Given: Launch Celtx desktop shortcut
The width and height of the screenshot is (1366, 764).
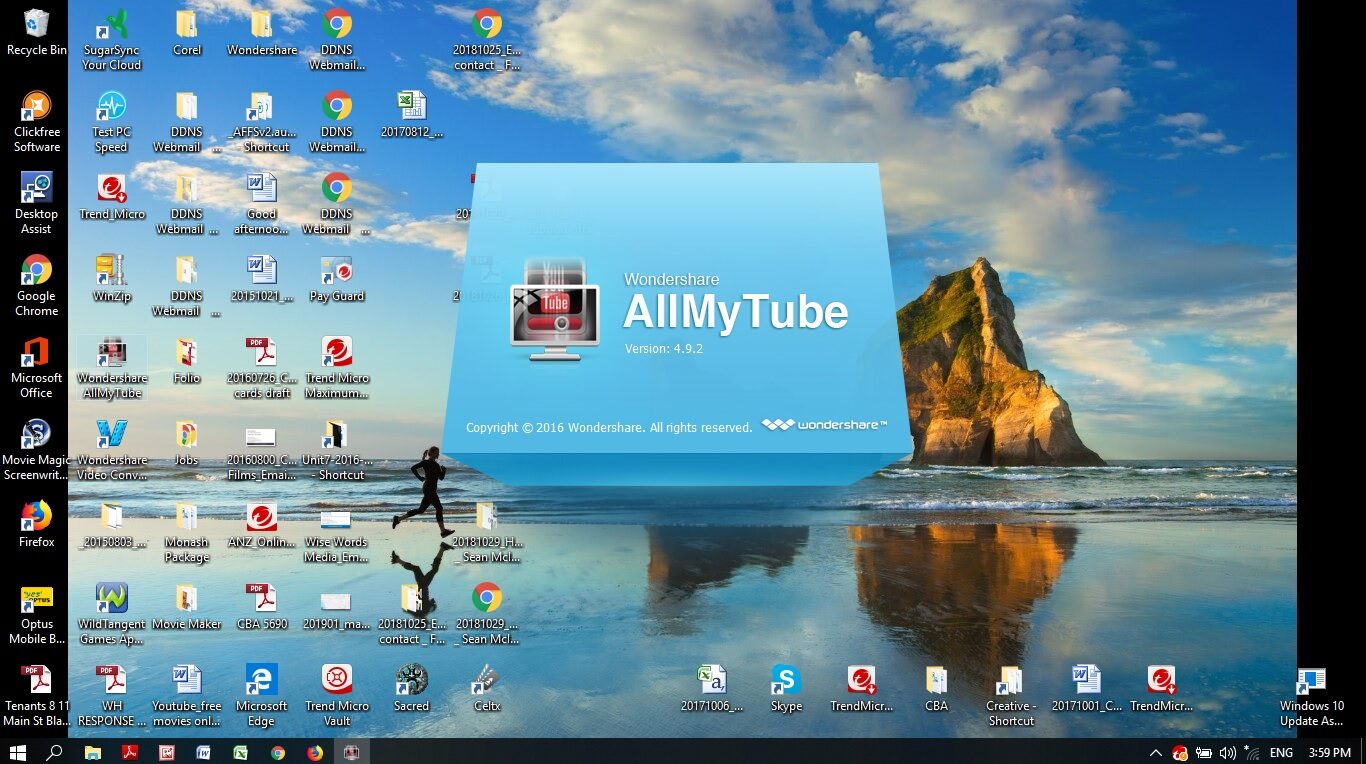Looking at the screenshot, I should (x=487, y=689).
